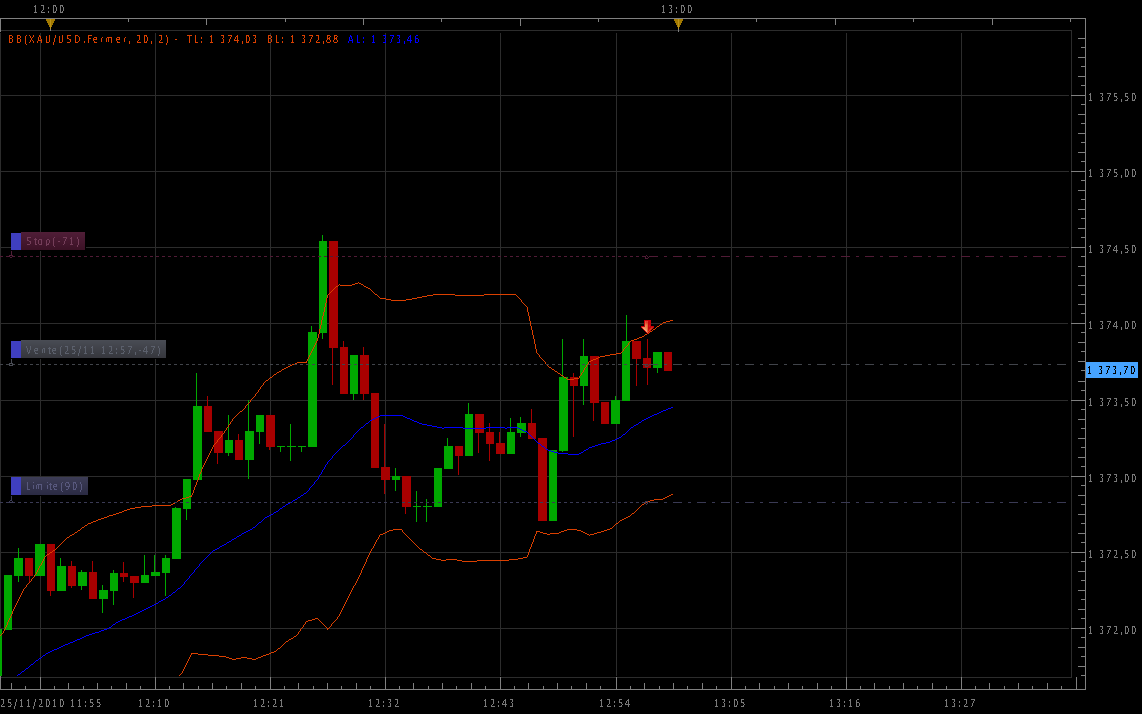Click the 12:32 label on time axis

pyautogui.click(x=384, y=704)
